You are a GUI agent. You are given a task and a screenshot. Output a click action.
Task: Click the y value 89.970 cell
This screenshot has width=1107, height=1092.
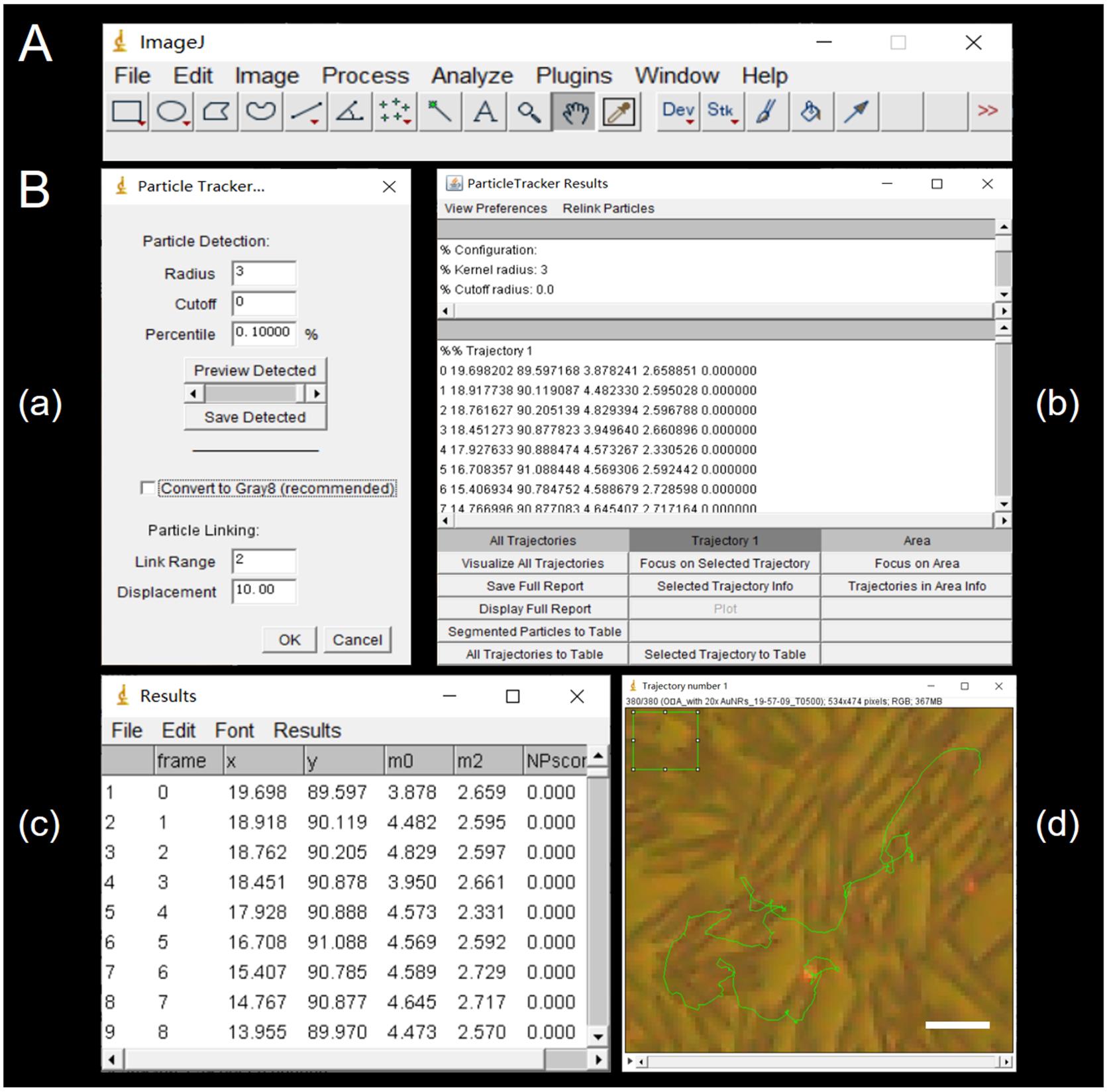[337, 1032]
